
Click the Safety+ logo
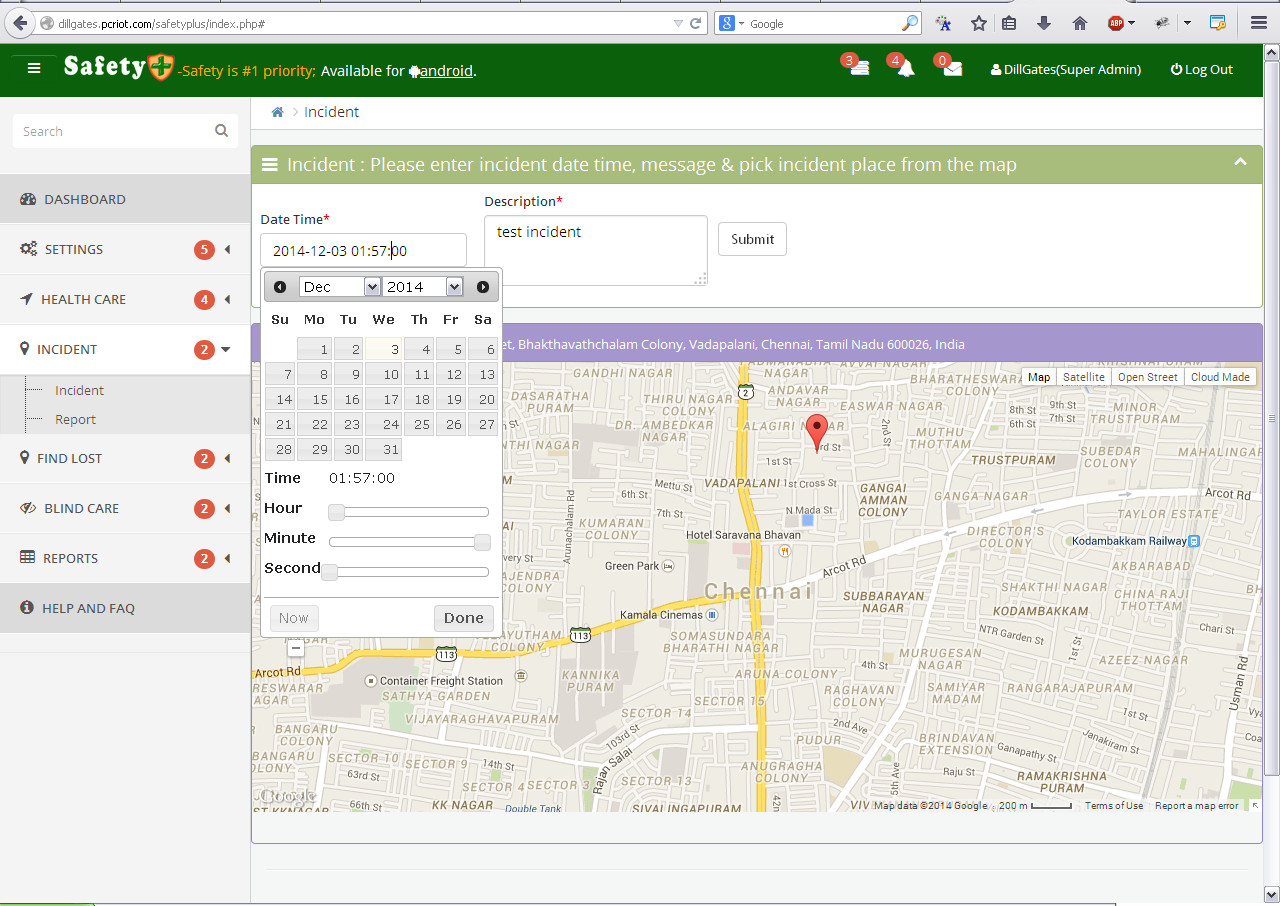click(x=118, y=67)
